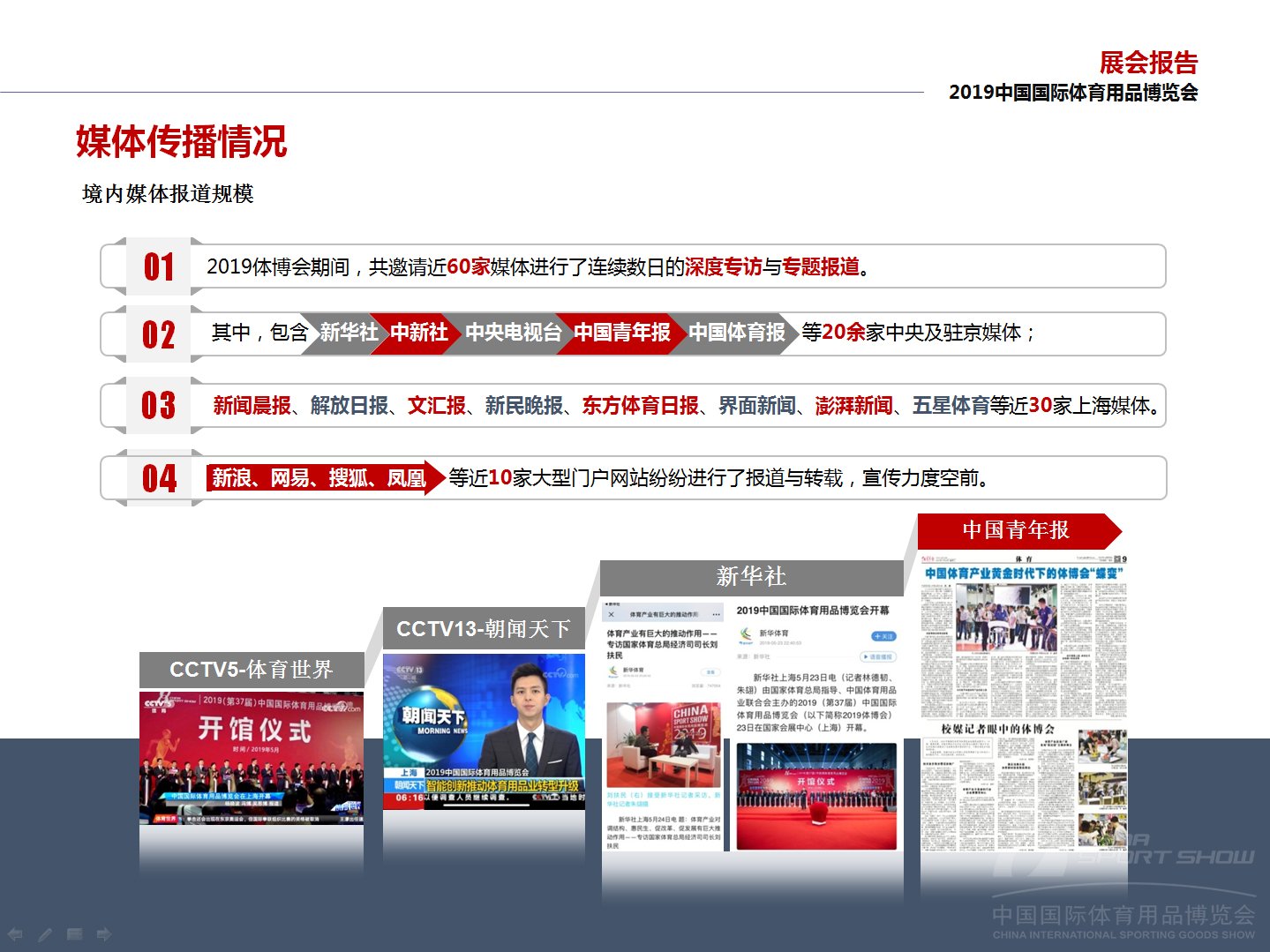Click the 东方体育日报 red text
This screenshot has height=952, width=1270.
[641, 406]
